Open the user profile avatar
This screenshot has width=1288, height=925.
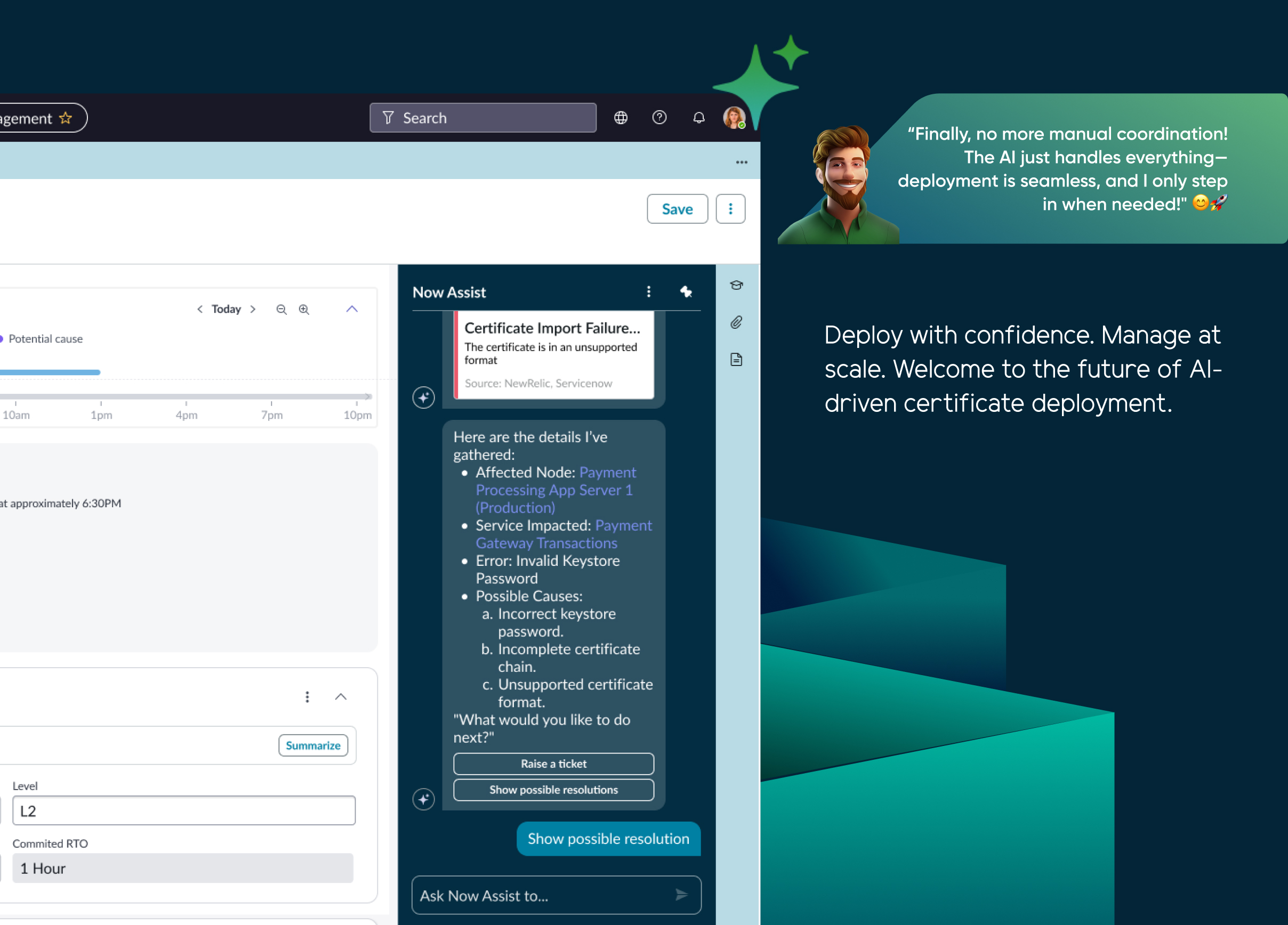pyautogui.click(x=734, y=118)
